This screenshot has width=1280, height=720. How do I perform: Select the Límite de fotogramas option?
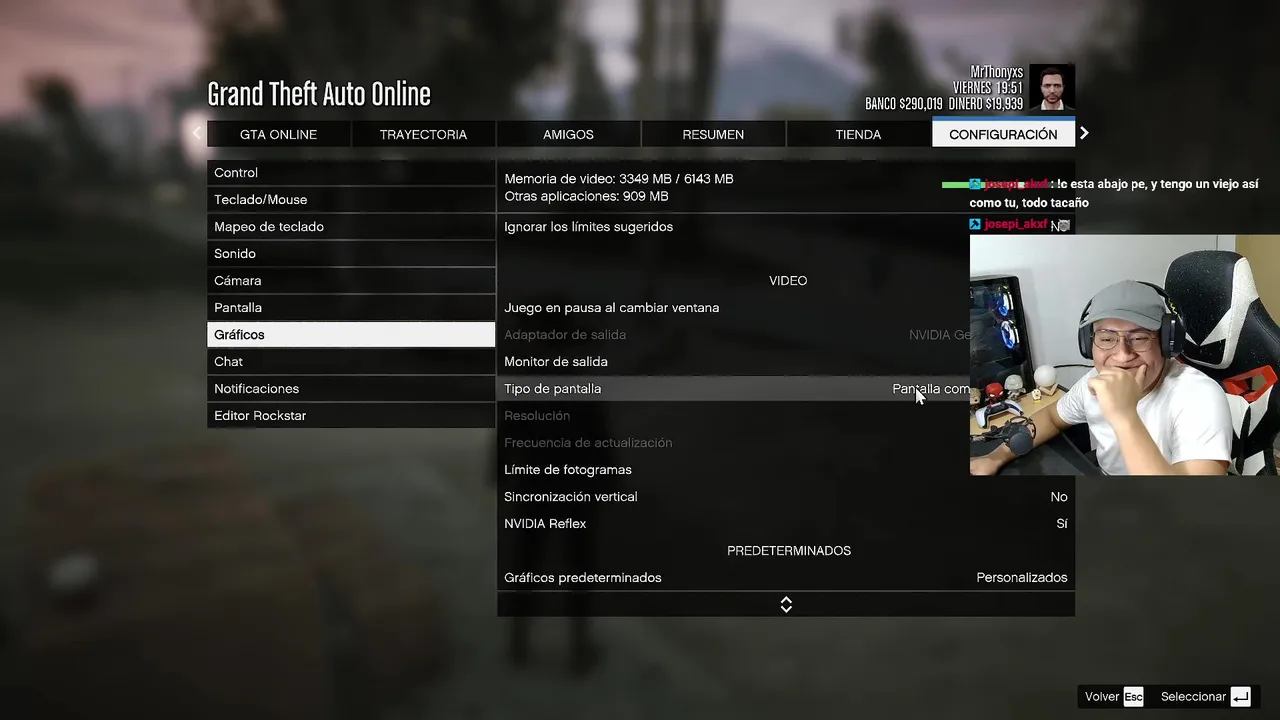pyautogui.click(x=733, y=470)
